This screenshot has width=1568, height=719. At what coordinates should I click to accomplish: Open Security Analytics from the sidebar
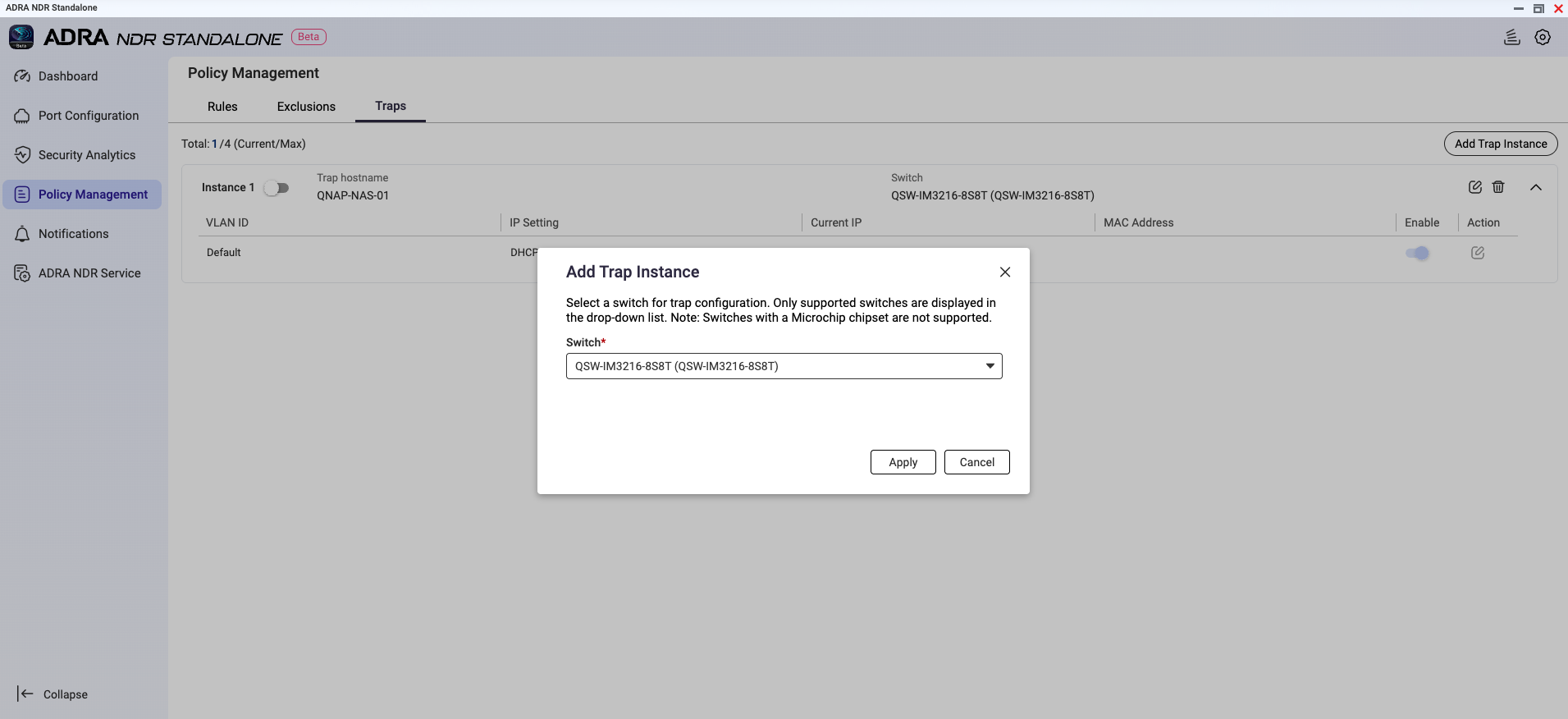pos(86,155)
